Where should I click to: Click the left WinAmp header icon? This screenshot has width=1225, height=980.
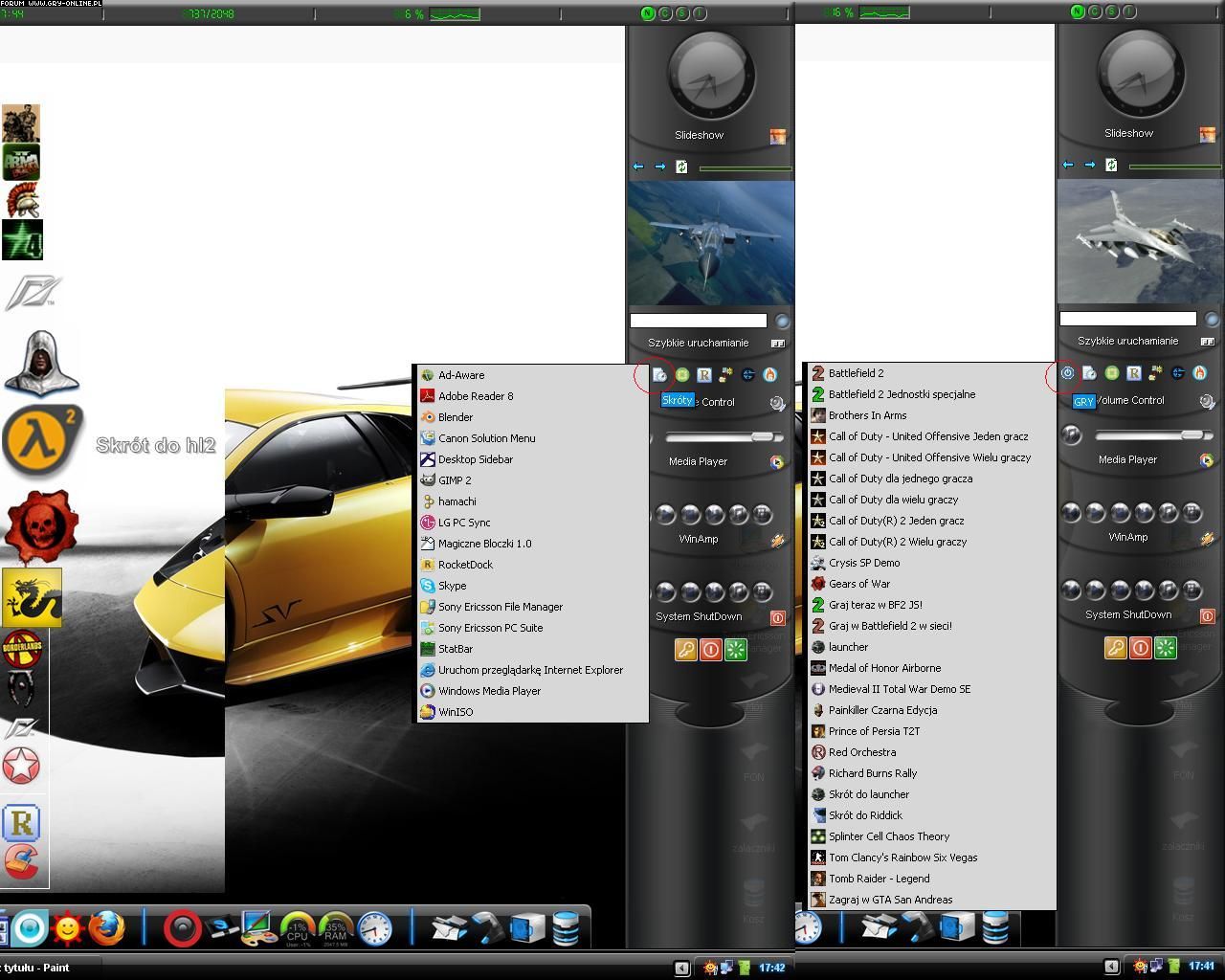[x=778, y=541]
